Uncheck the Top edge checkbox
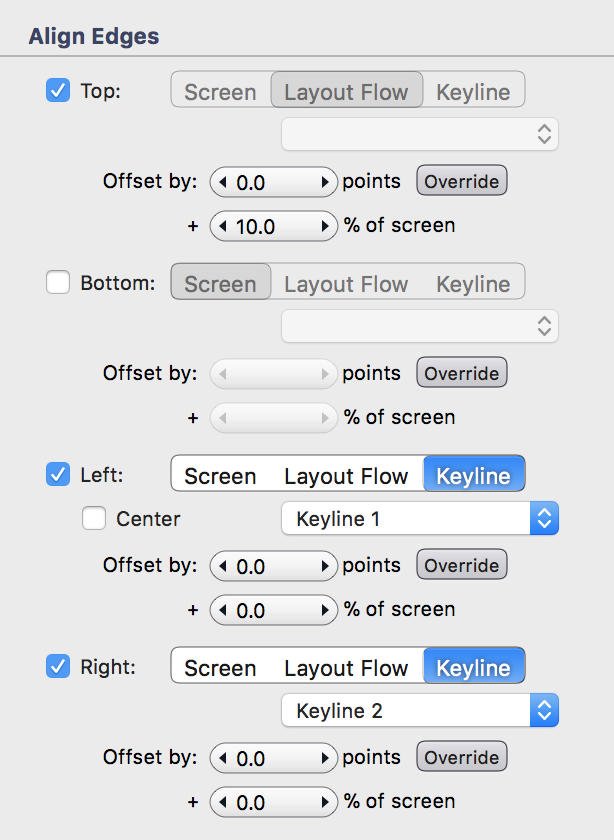 (x=58, y=91)
